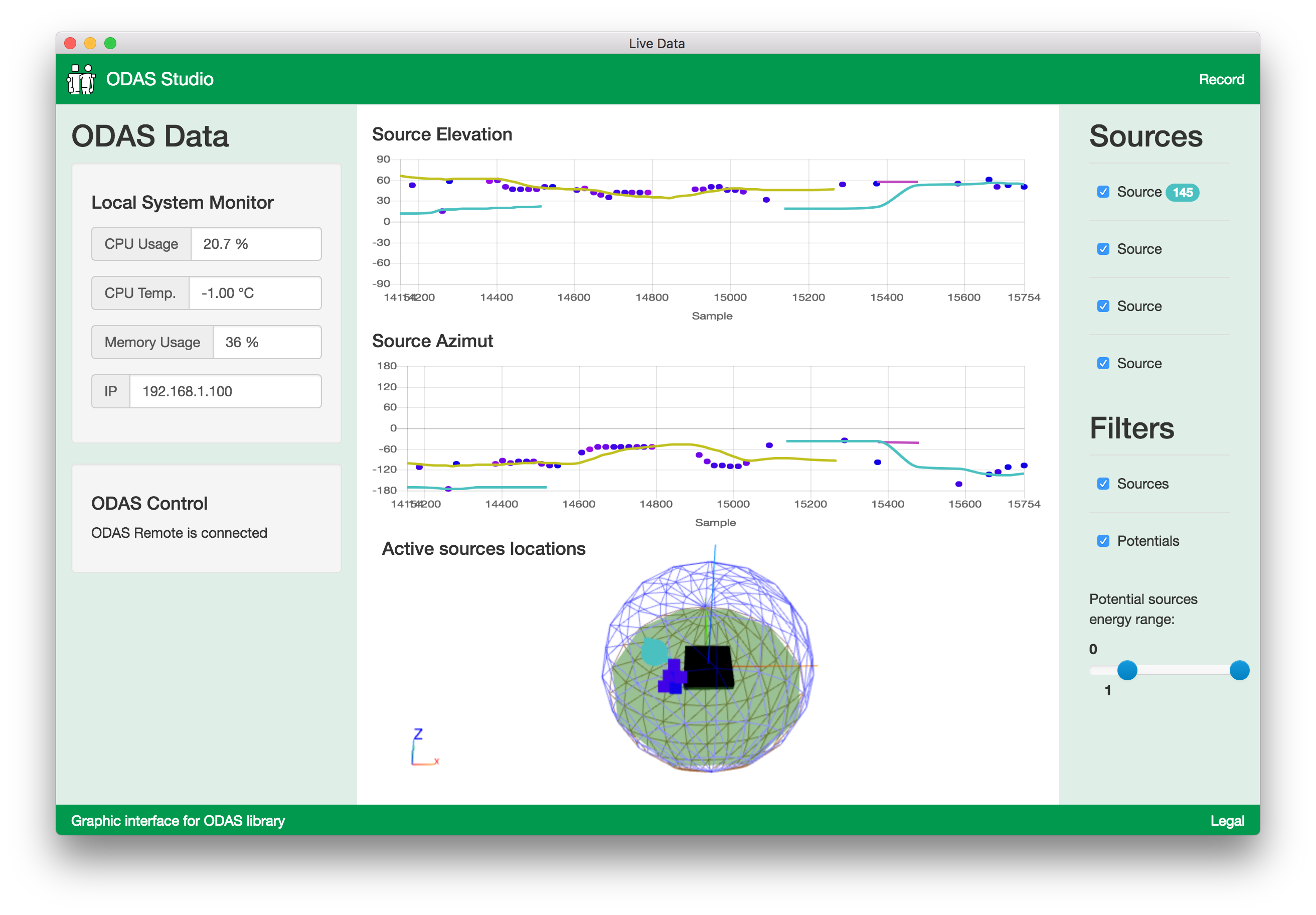Click the red close window button
Screen dimensions: 1316x915
tap(71, 44)
